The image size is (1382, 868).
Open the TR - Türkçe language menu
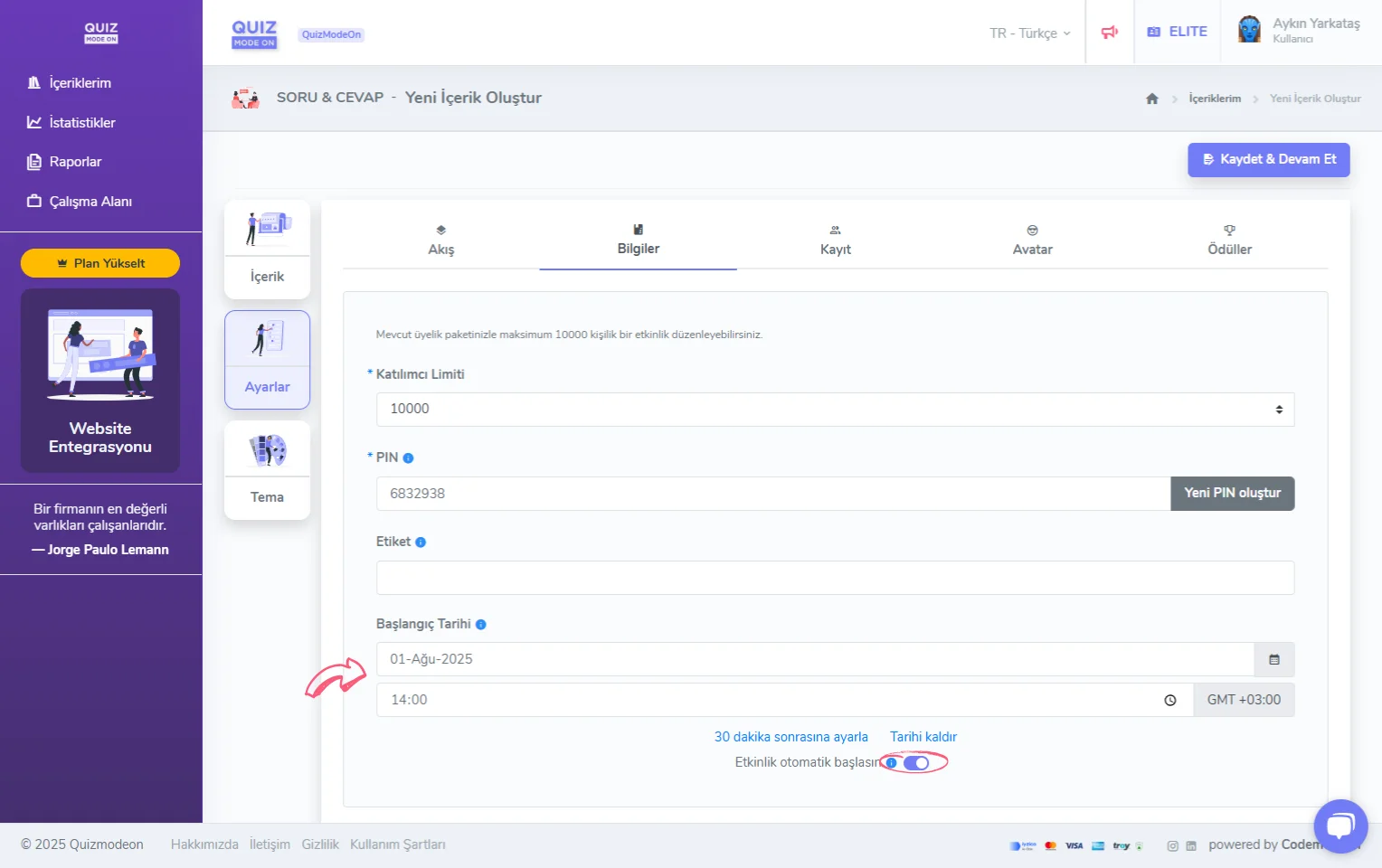coord(1029,33)
